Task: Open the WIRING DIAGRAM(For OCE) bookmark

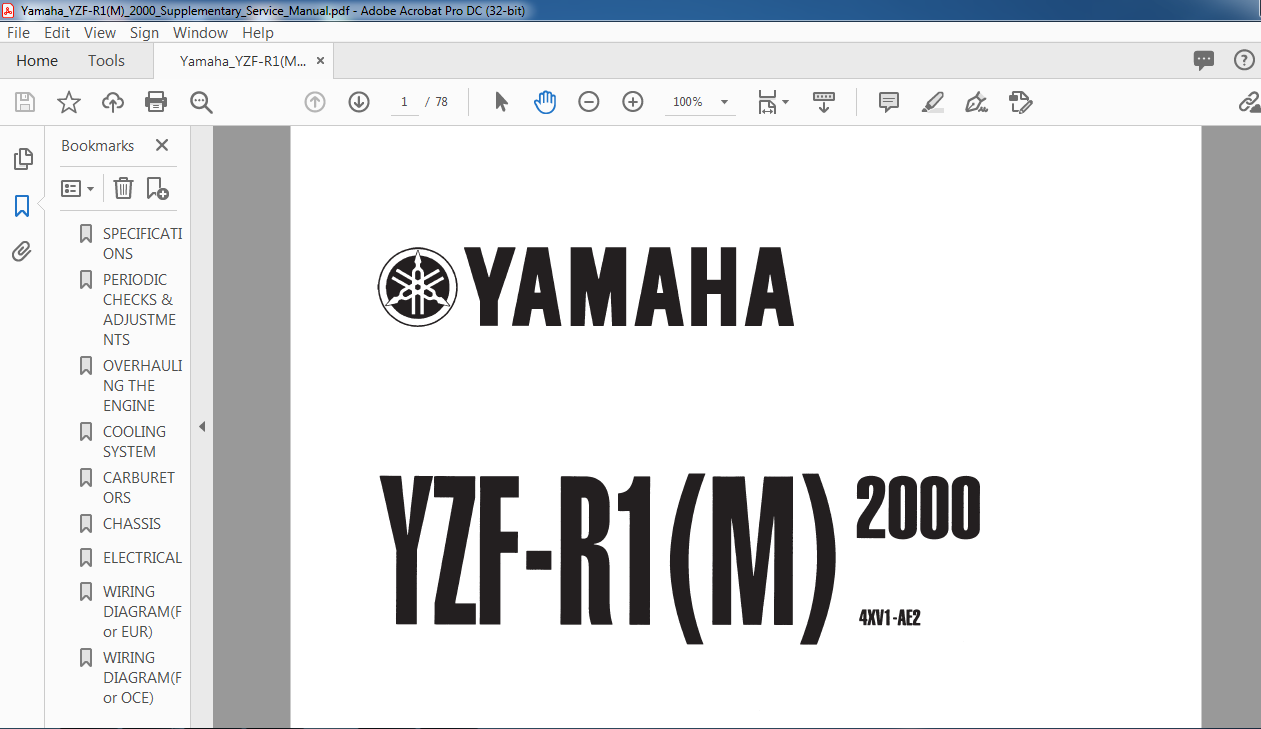Action: pos(142,677)
